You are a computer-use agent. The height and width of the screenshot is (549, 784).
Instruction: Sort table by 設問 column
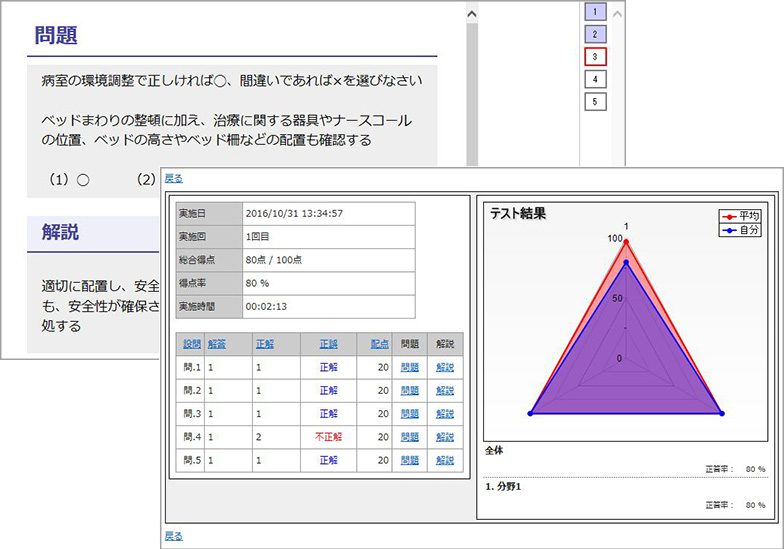coord(192,344)
